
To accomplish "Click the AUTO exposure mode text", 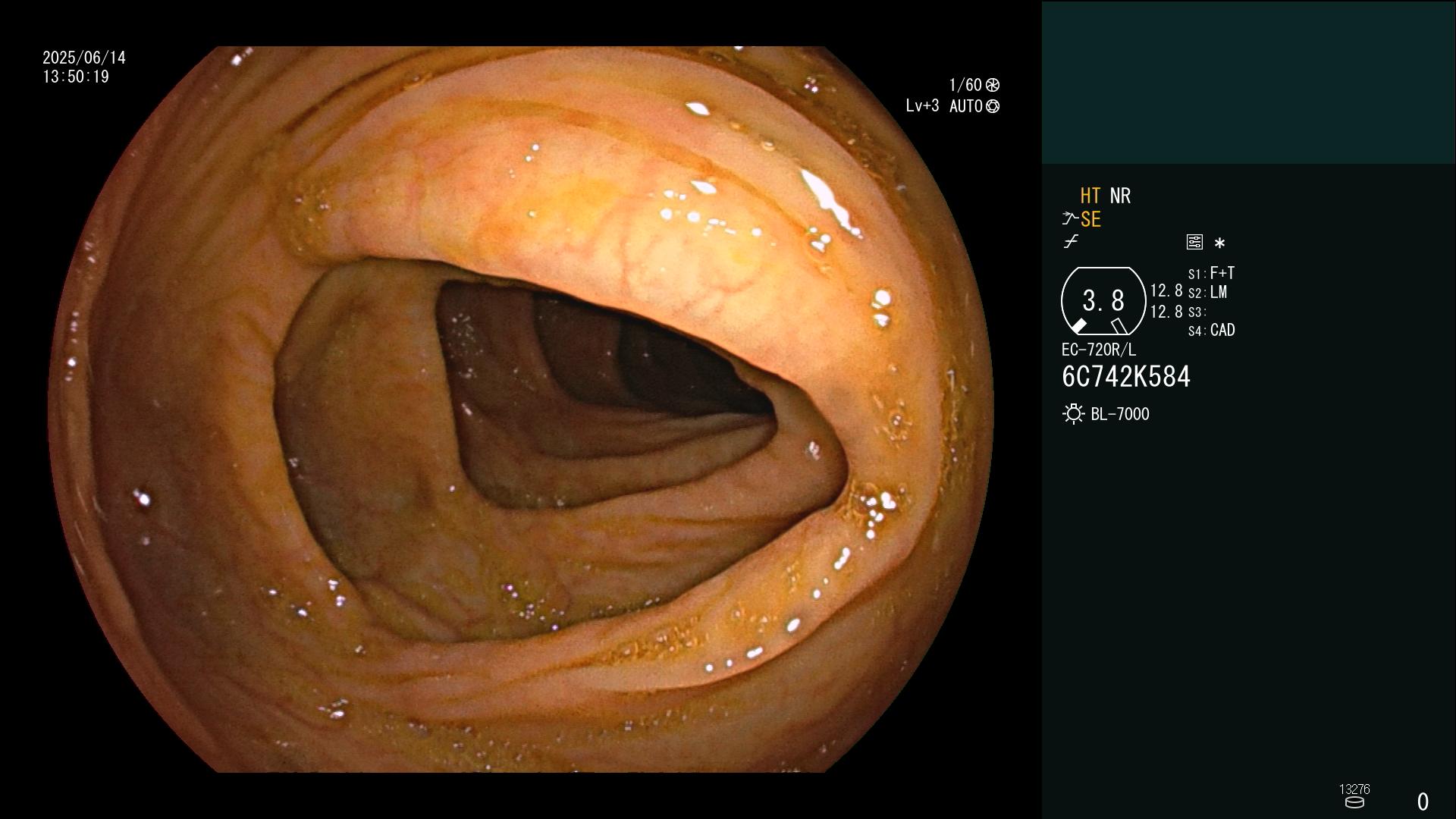I will click(x=966, y=106).
